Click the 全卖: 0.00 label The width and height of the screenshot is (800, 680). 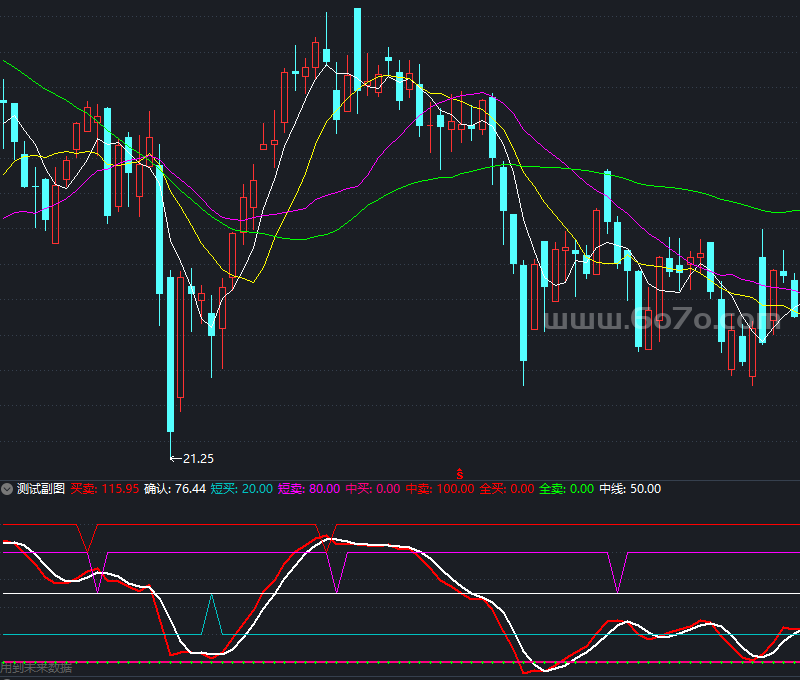pyautogui.click(x=566, y=489)
